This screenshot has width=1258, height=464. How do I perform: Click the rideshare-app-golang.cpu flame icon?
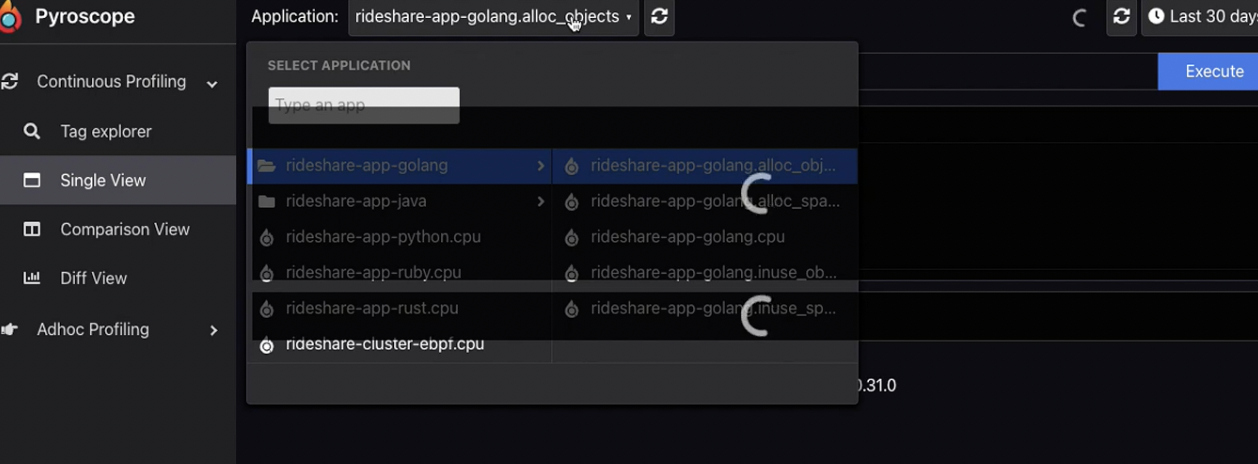tap(571, 238)
